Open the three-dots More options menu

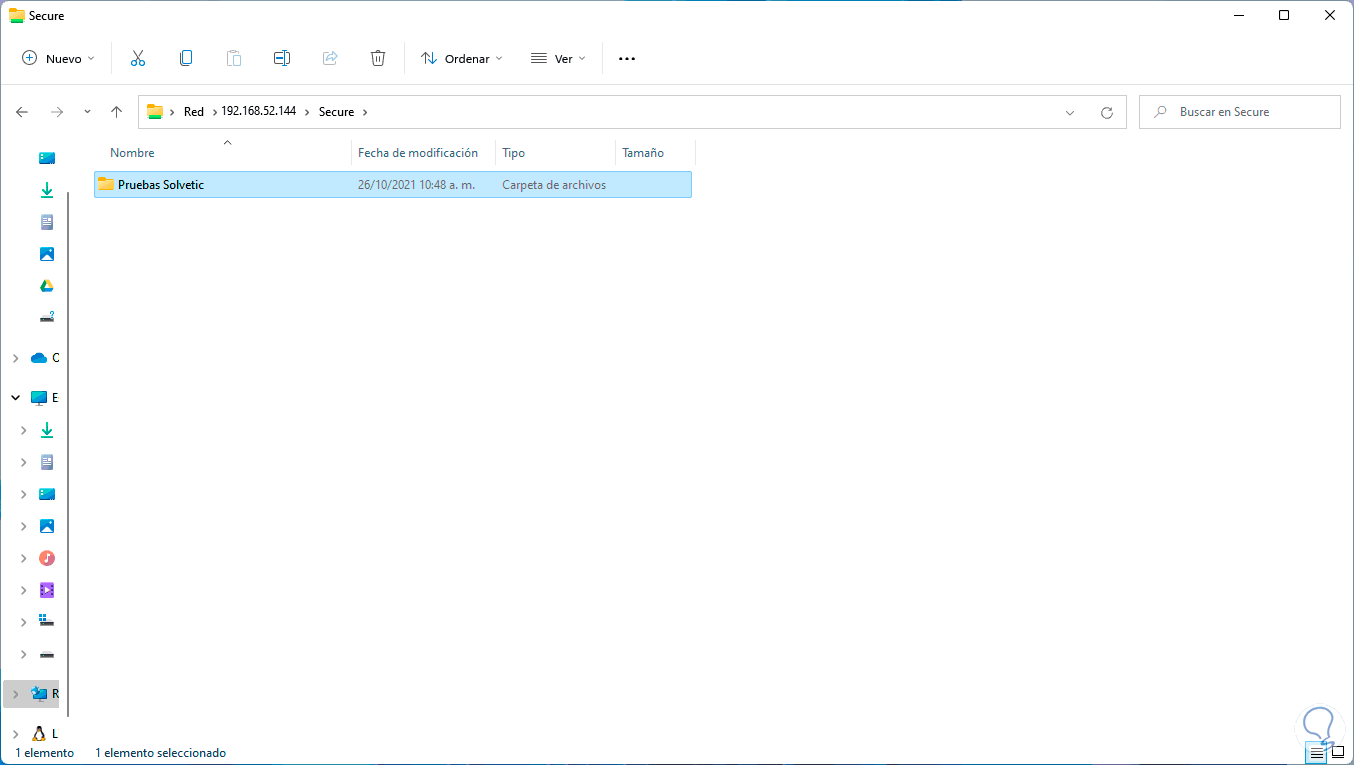click(627, 59)
